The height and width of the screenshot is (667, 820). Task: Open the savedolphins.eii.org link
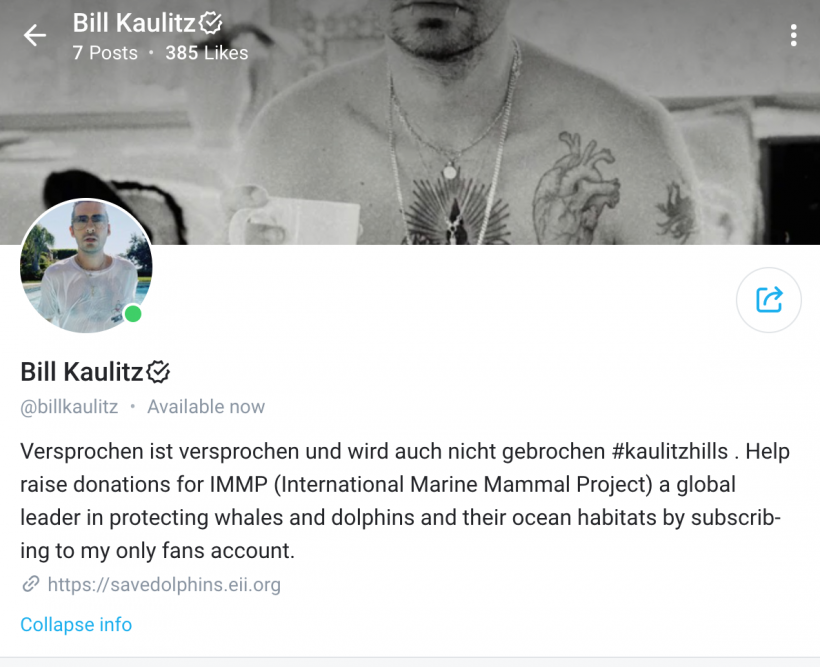pos(164,584)
